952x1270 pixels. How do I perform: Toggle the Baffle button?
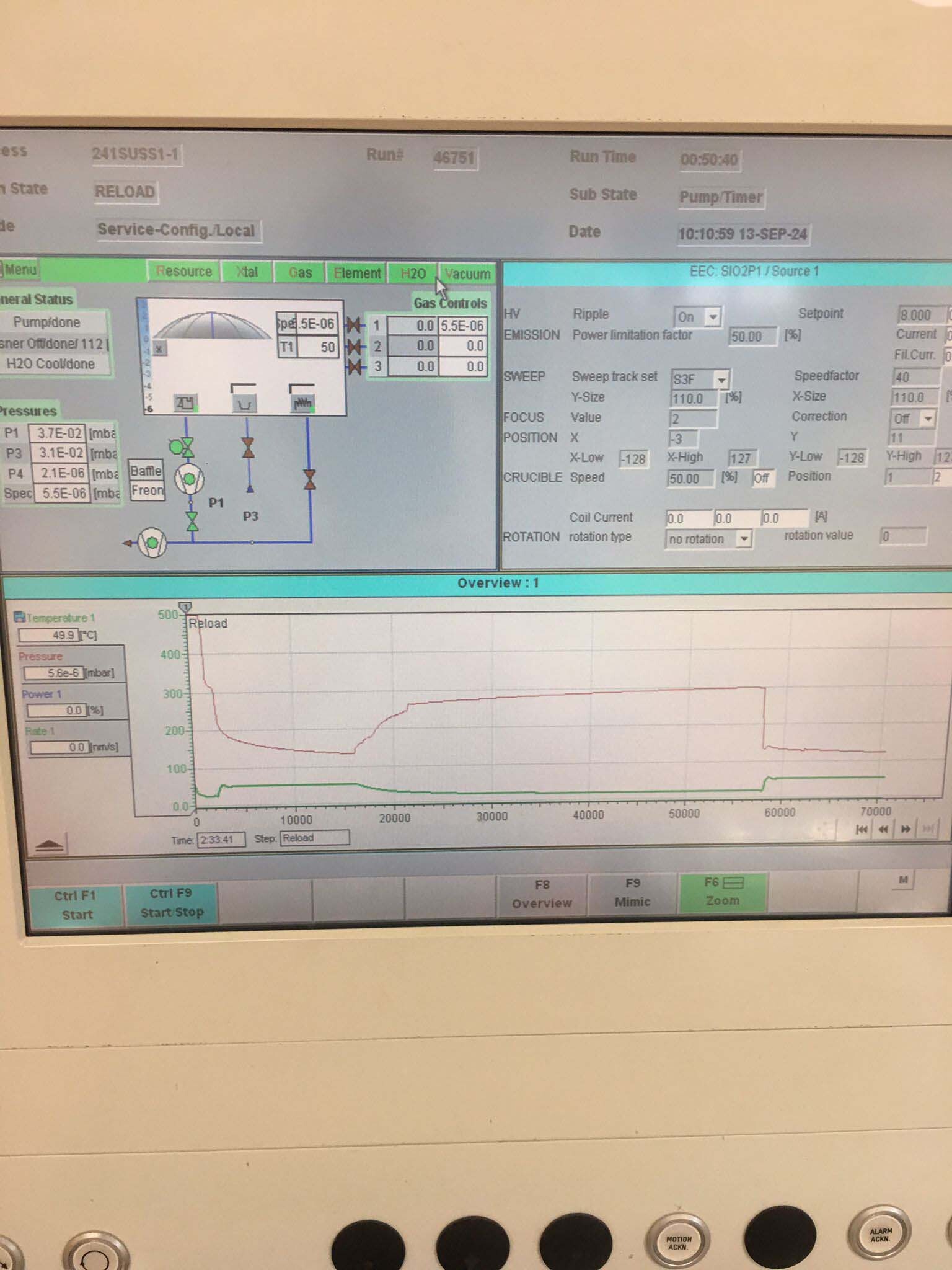click(146, 471)
